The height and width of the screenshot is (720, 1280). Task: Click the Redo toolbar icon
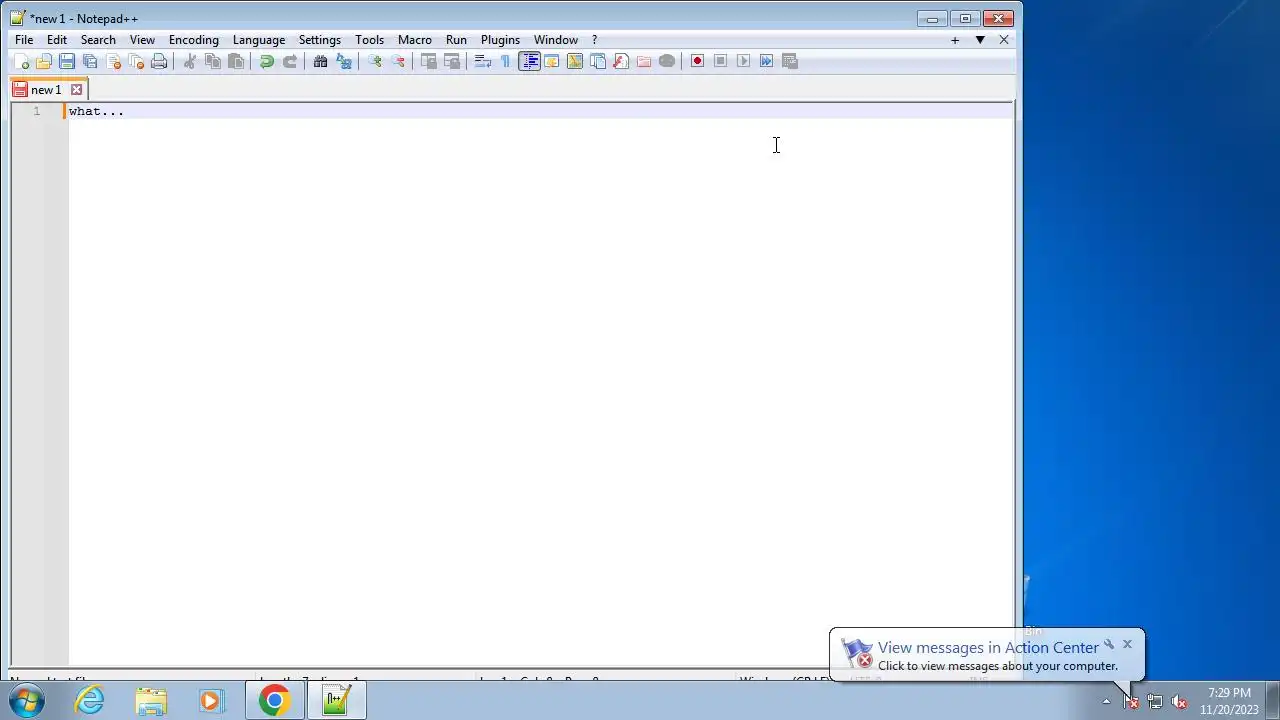290,61
